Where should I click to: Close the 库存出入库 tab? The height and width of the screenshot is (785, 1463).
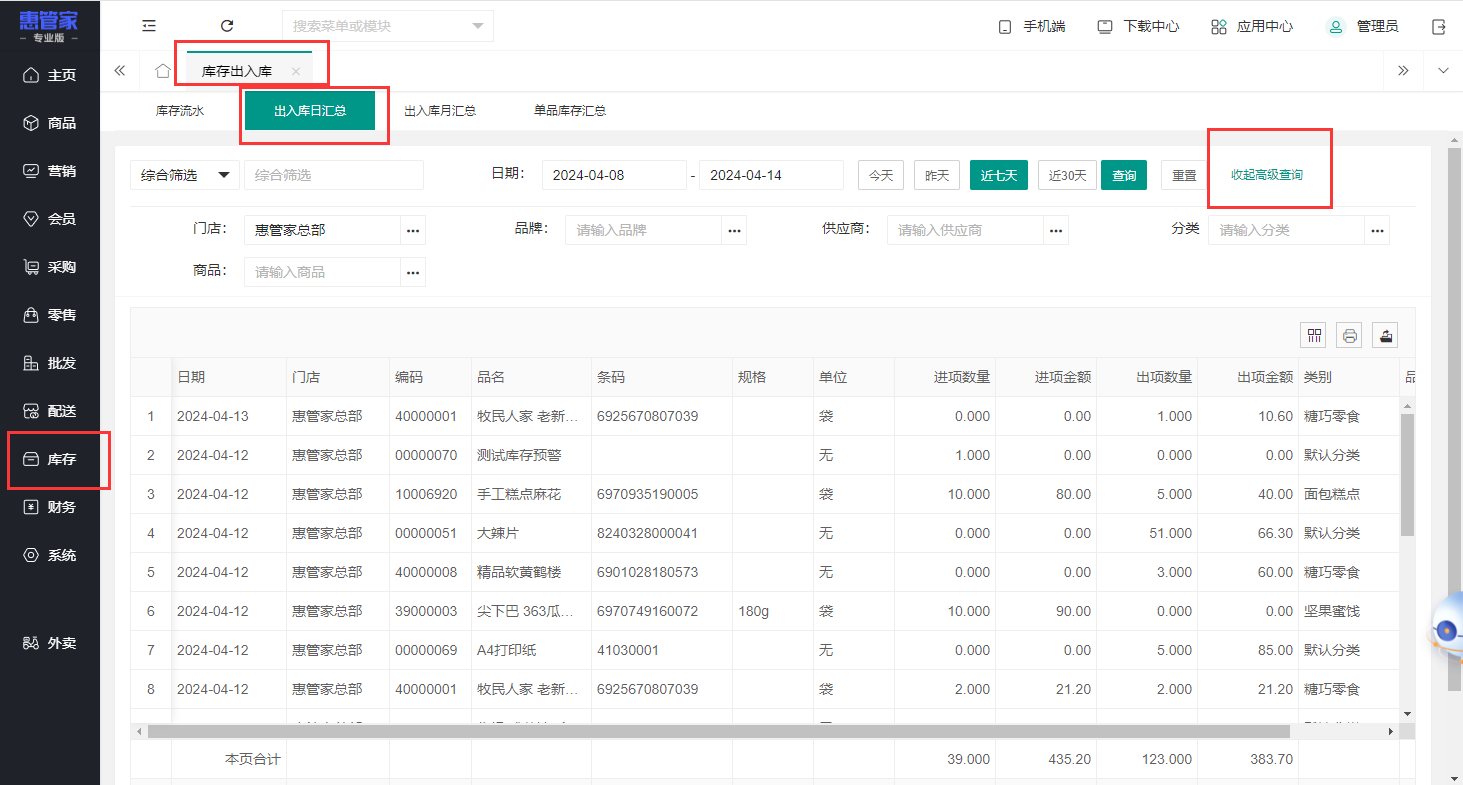click(295, 72)
